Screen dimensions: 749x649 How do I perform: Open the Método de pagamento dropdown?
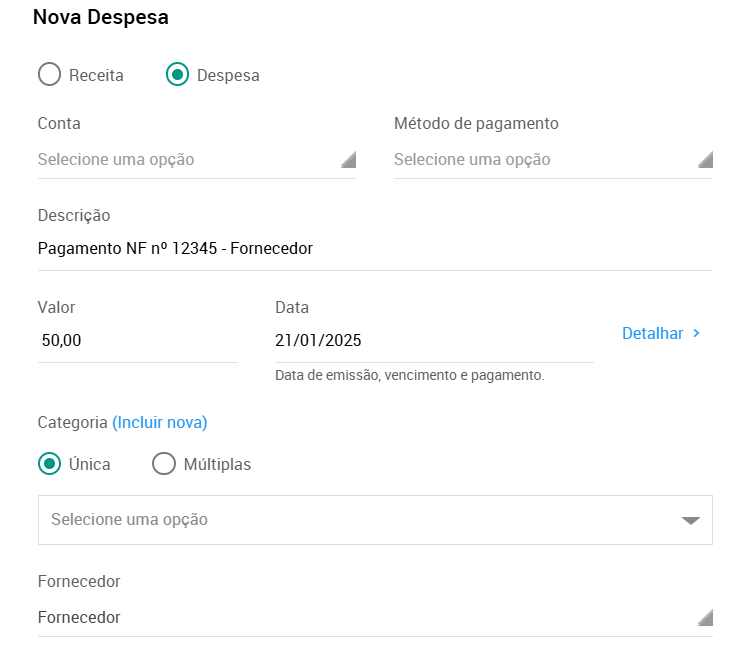pos(553,160)
